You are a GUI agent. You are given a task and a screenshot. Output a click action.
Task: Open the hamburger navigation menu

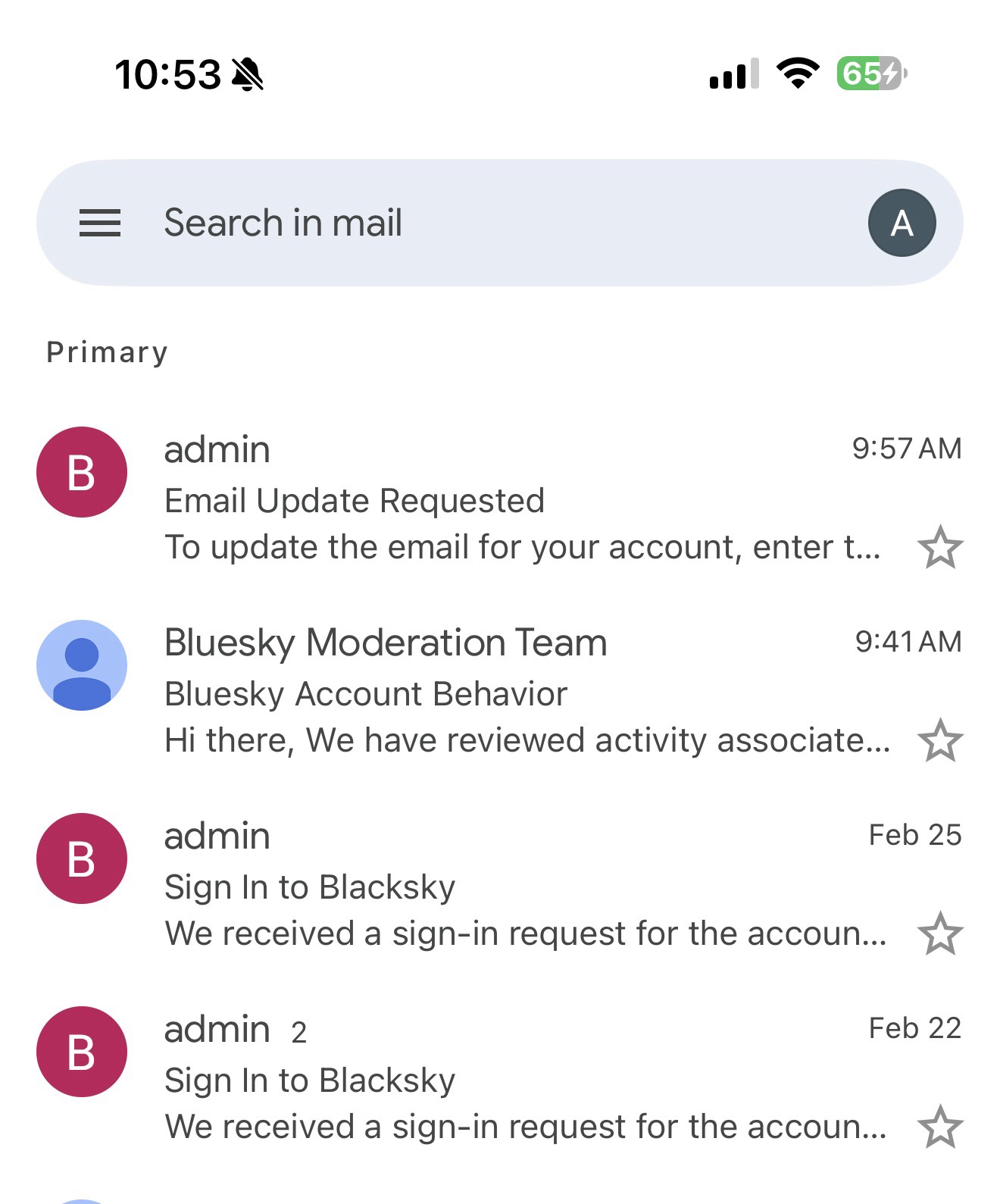[100, 223]
